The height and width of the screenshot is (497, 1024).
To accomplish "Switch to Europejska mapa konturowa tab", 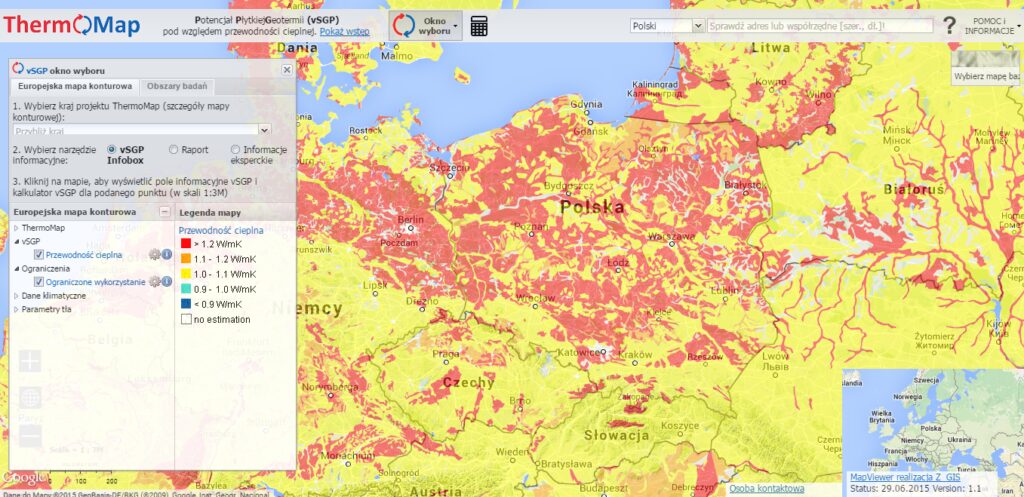I will coord(75,86).
